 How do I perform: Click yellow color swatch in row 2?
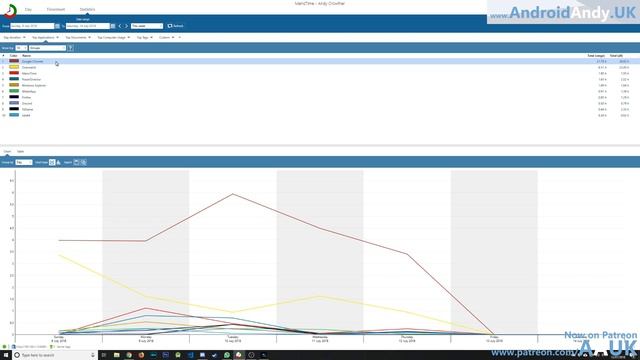[x=14, y=67]
